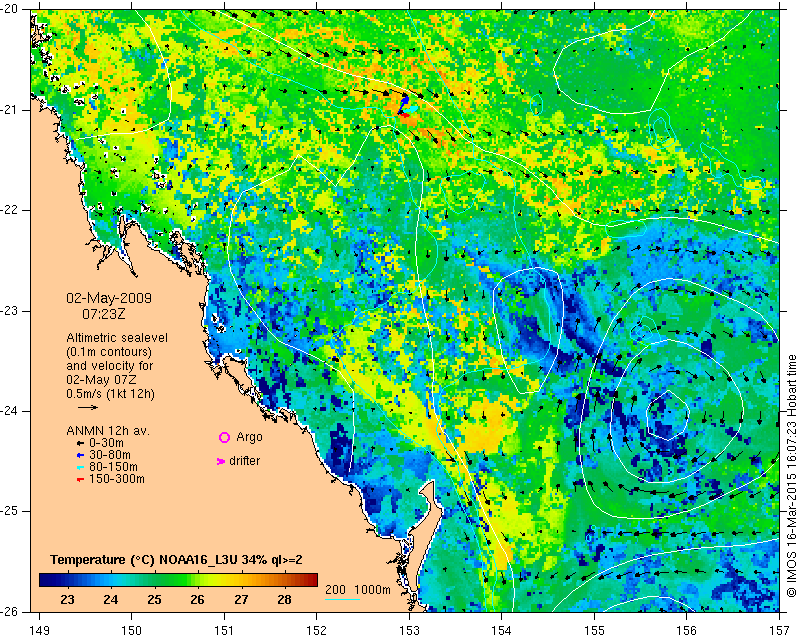This screenshot has width=800, height=640.
Task: Click the 156 longitude axis label
Action: (x=687, y=631)
